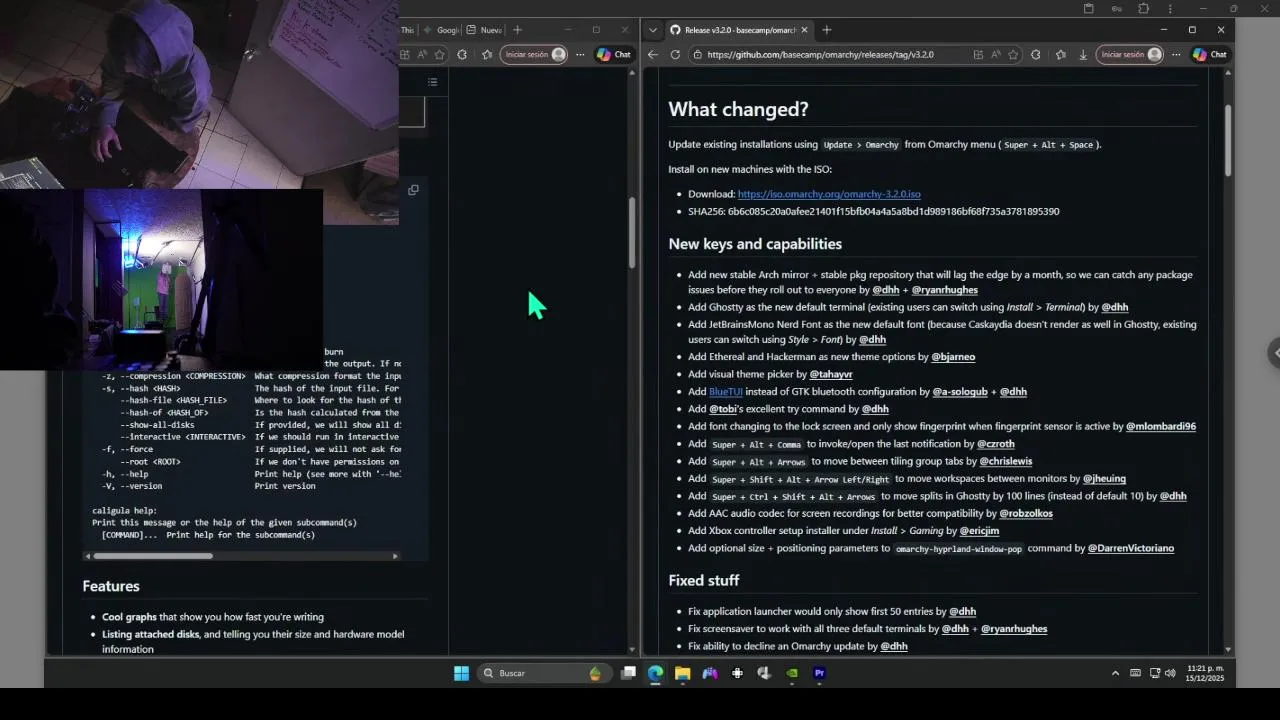Open Adobe Premiere Pro from the taskbar

click(x=819, y=673)
